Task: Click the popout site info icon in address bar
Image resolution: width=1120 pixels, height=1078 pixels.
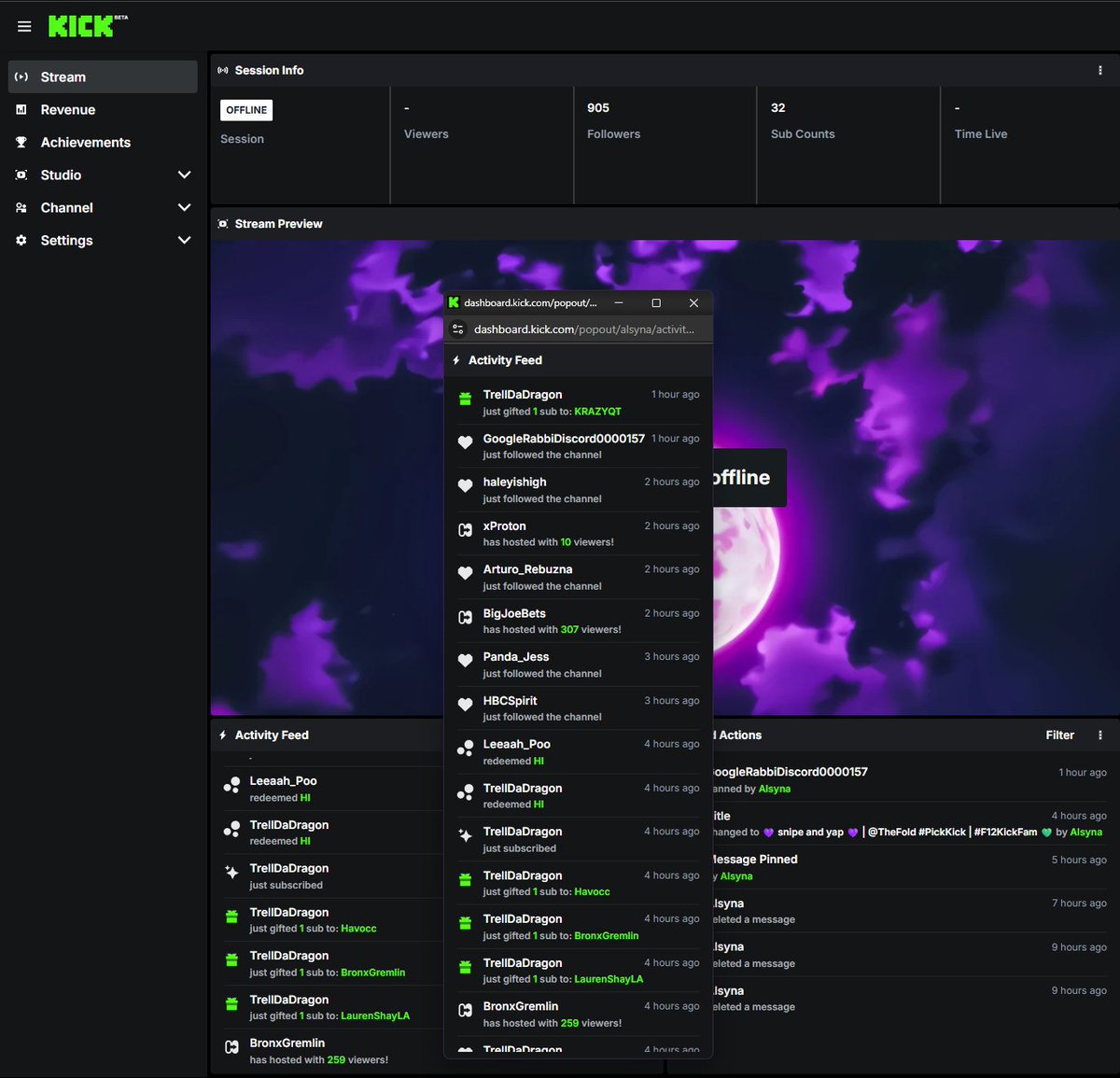Action: point(458,329)
